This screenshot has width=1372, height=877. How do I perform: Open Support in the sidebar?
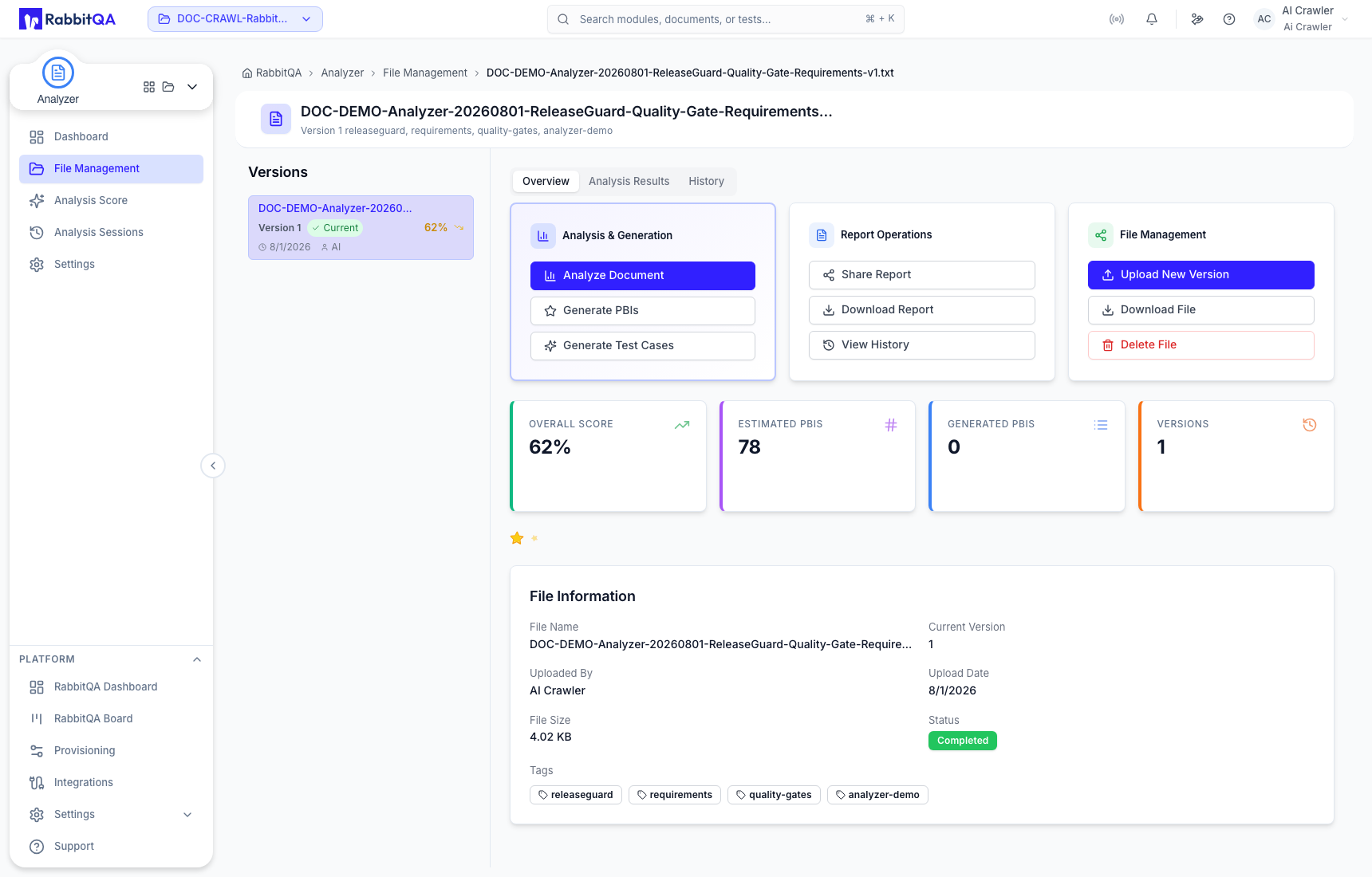coord(111,847)
